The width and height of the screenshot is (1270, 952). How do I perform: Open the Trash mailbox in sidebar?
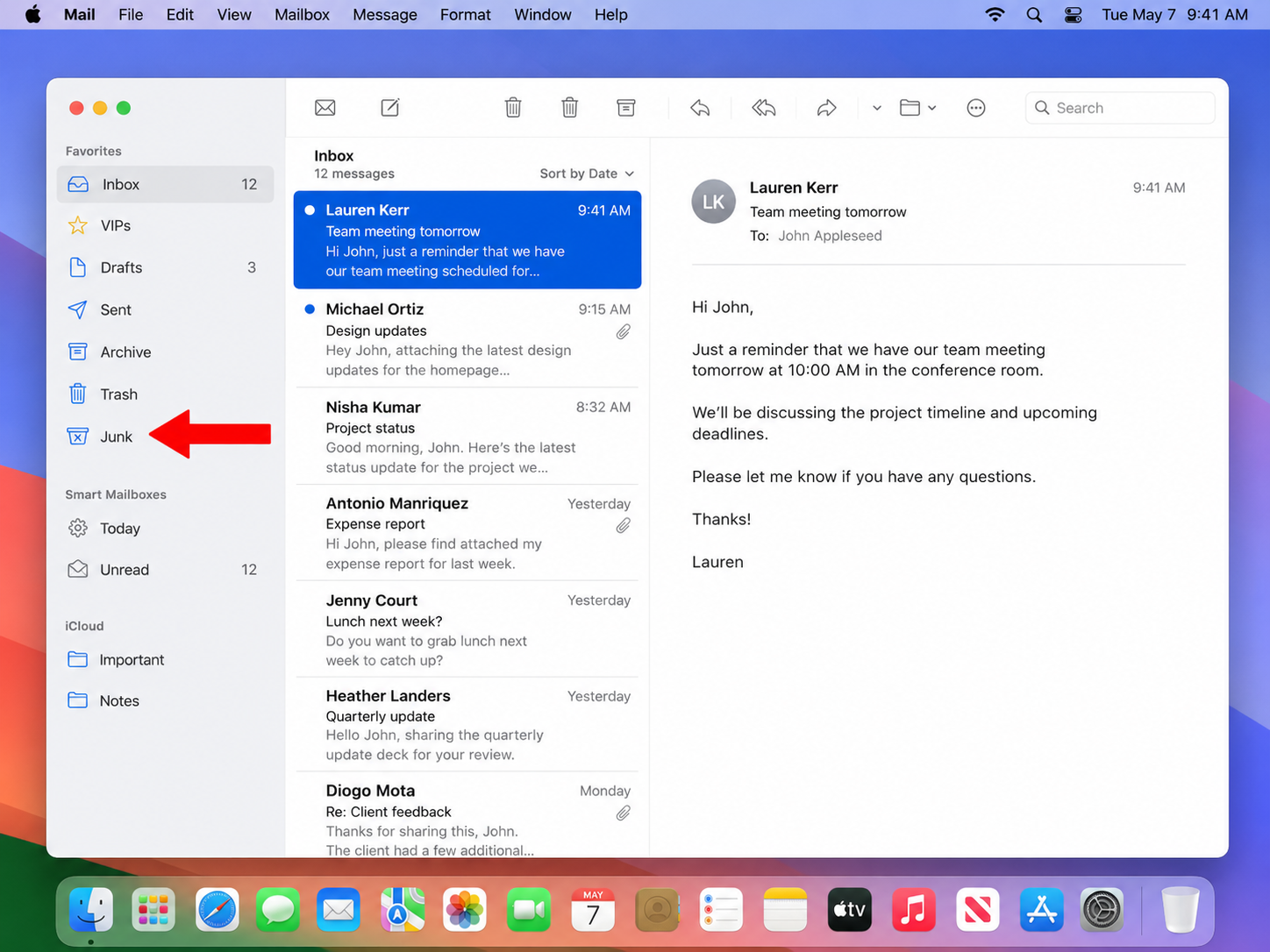[165, 394]
